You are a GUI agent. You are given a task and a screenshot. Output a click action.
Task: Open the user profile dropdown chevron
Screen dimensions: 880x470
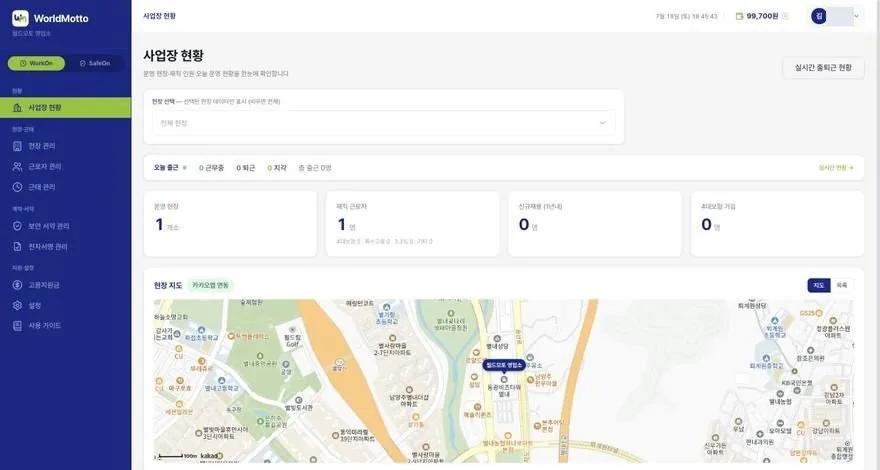point(856,16)
